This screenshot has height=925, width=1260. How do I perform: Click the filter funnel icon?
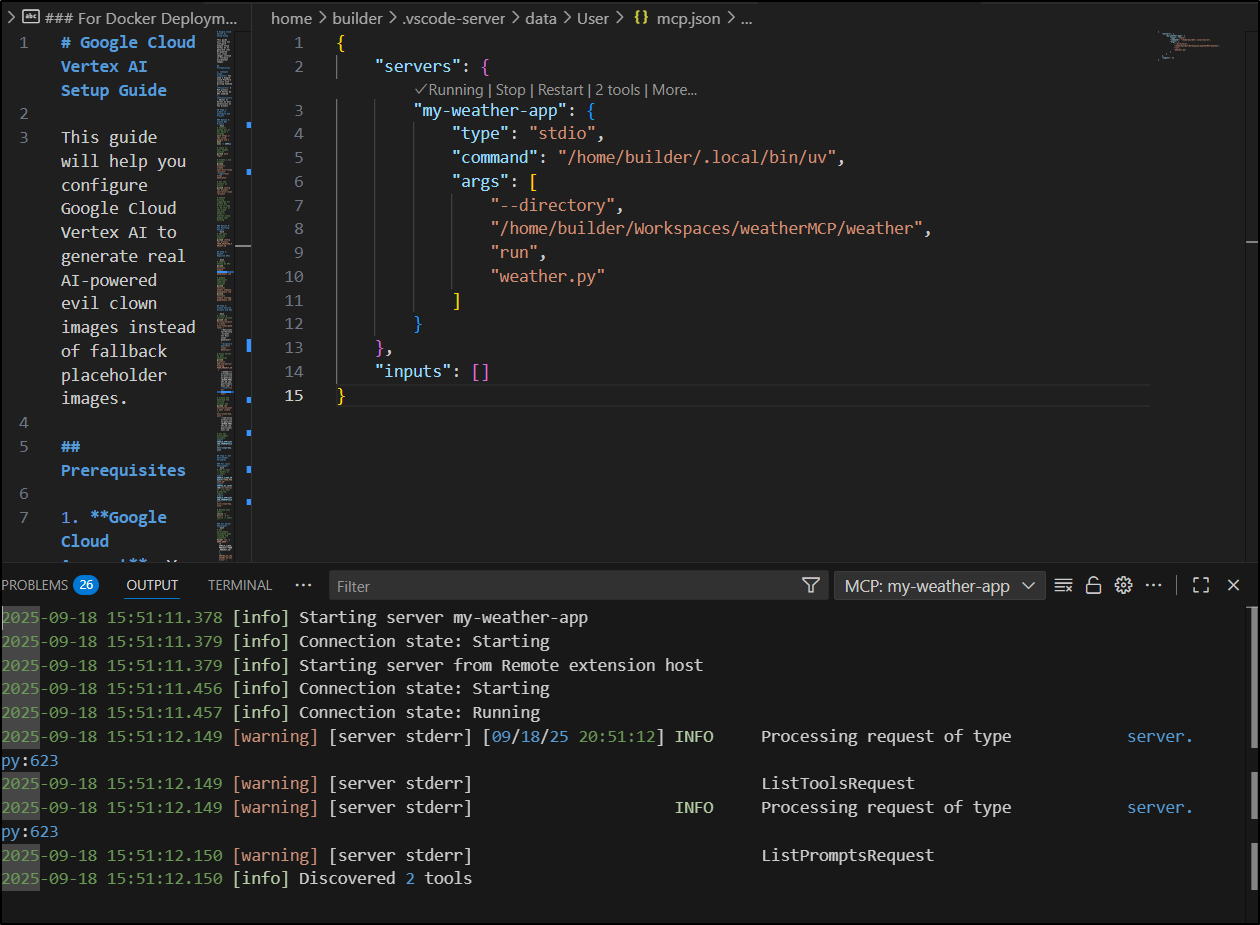811,586
